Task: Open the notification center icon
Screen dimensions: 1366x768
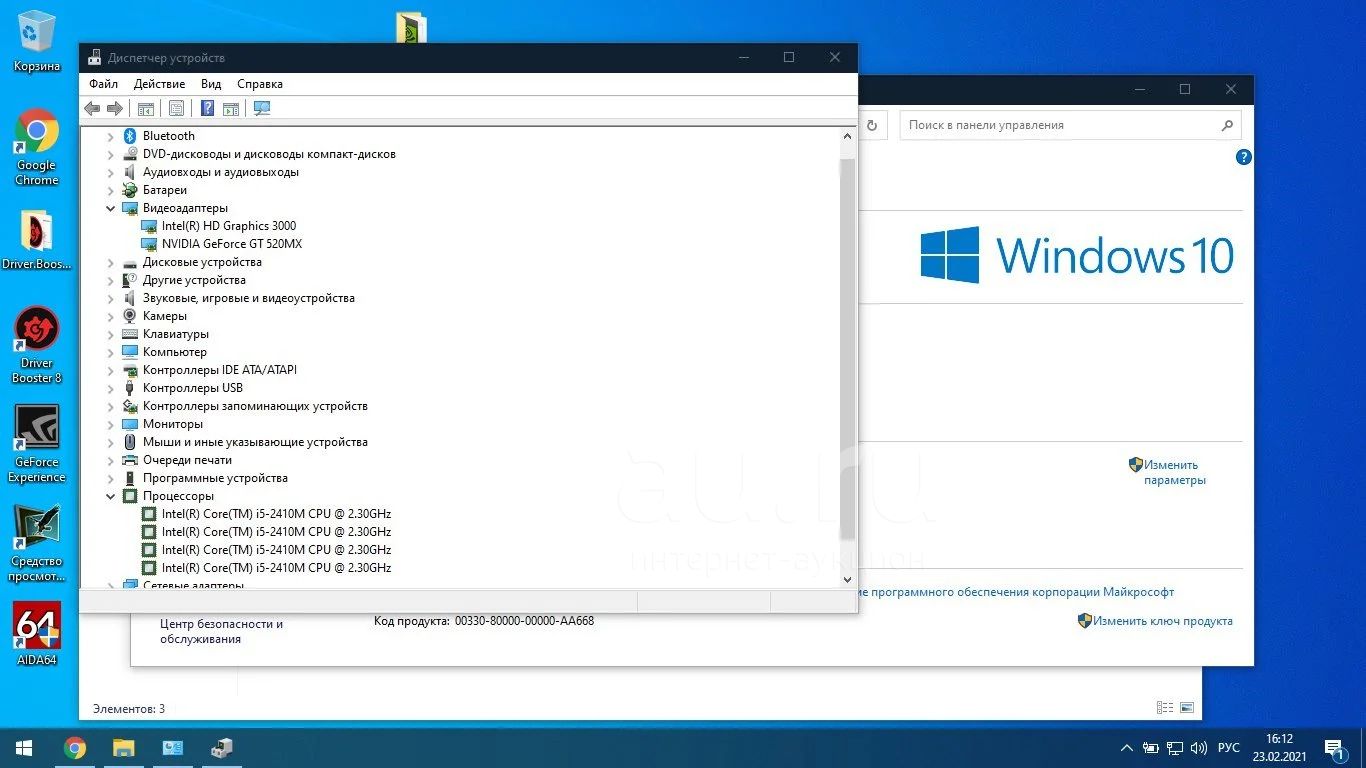Action: tap(1334, 748)
